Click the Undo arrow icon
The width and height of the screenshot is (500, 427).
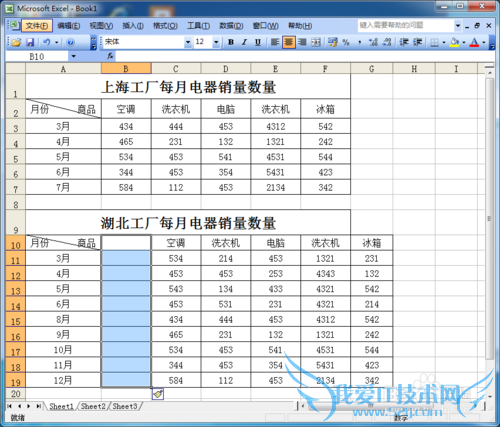(47, 42)
